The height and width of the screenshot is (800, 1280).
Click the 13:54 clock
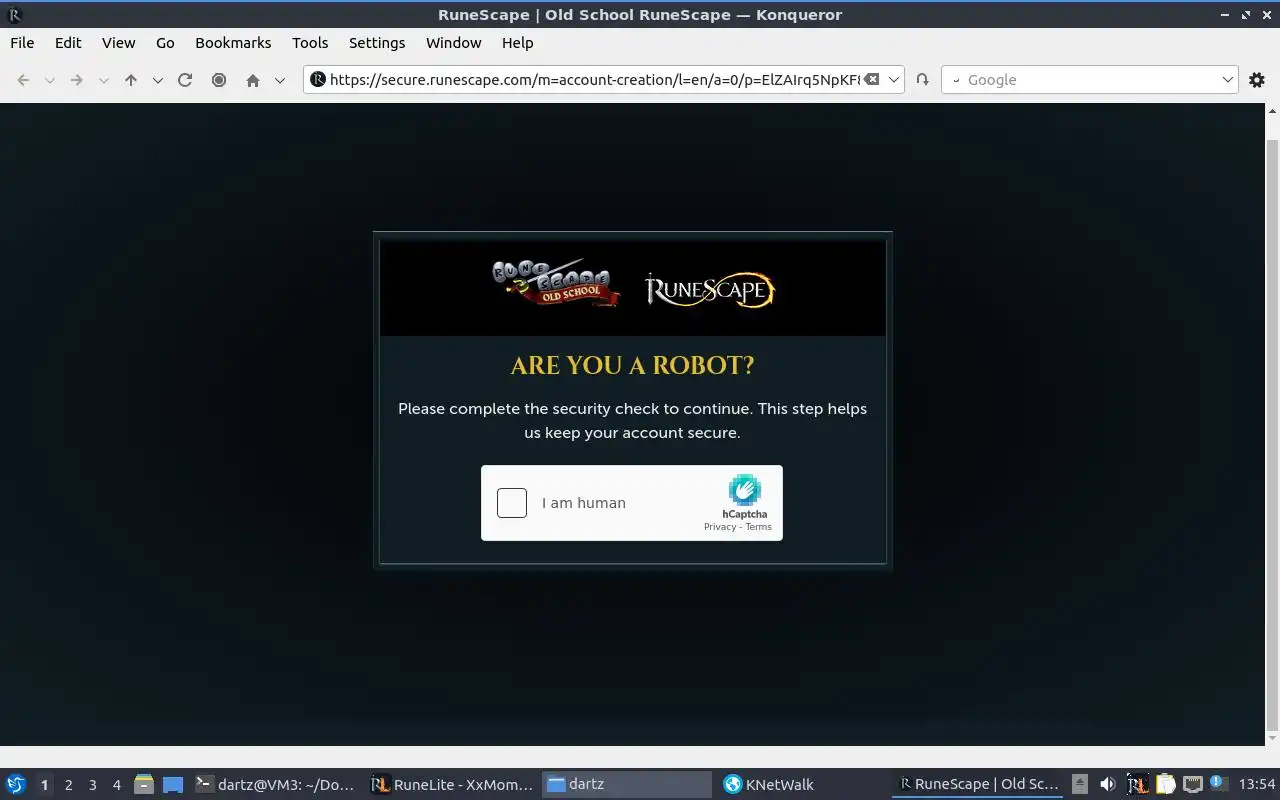pyautogui.click(x=1256, y=785)
